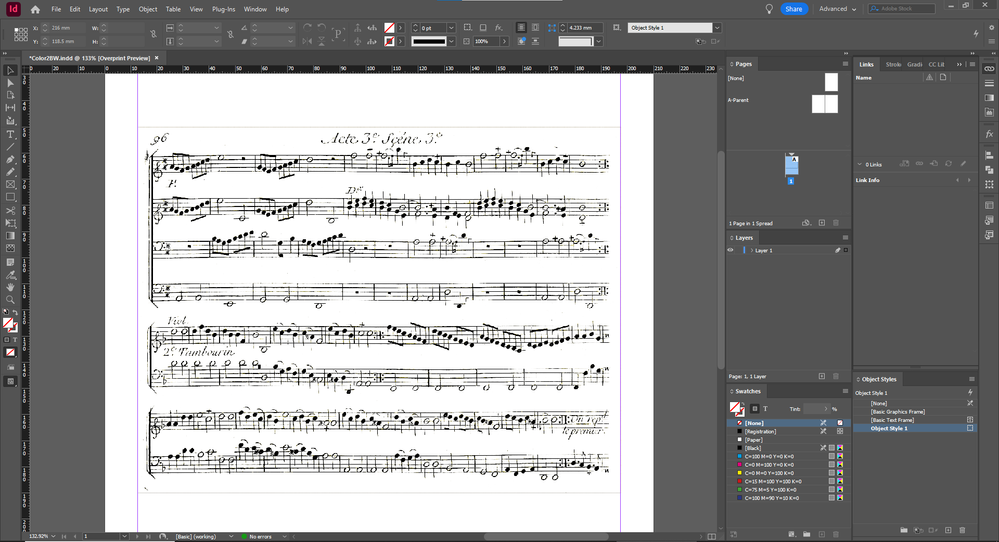
Task: Click the reference point locator grid
Action: coord(21,34)
